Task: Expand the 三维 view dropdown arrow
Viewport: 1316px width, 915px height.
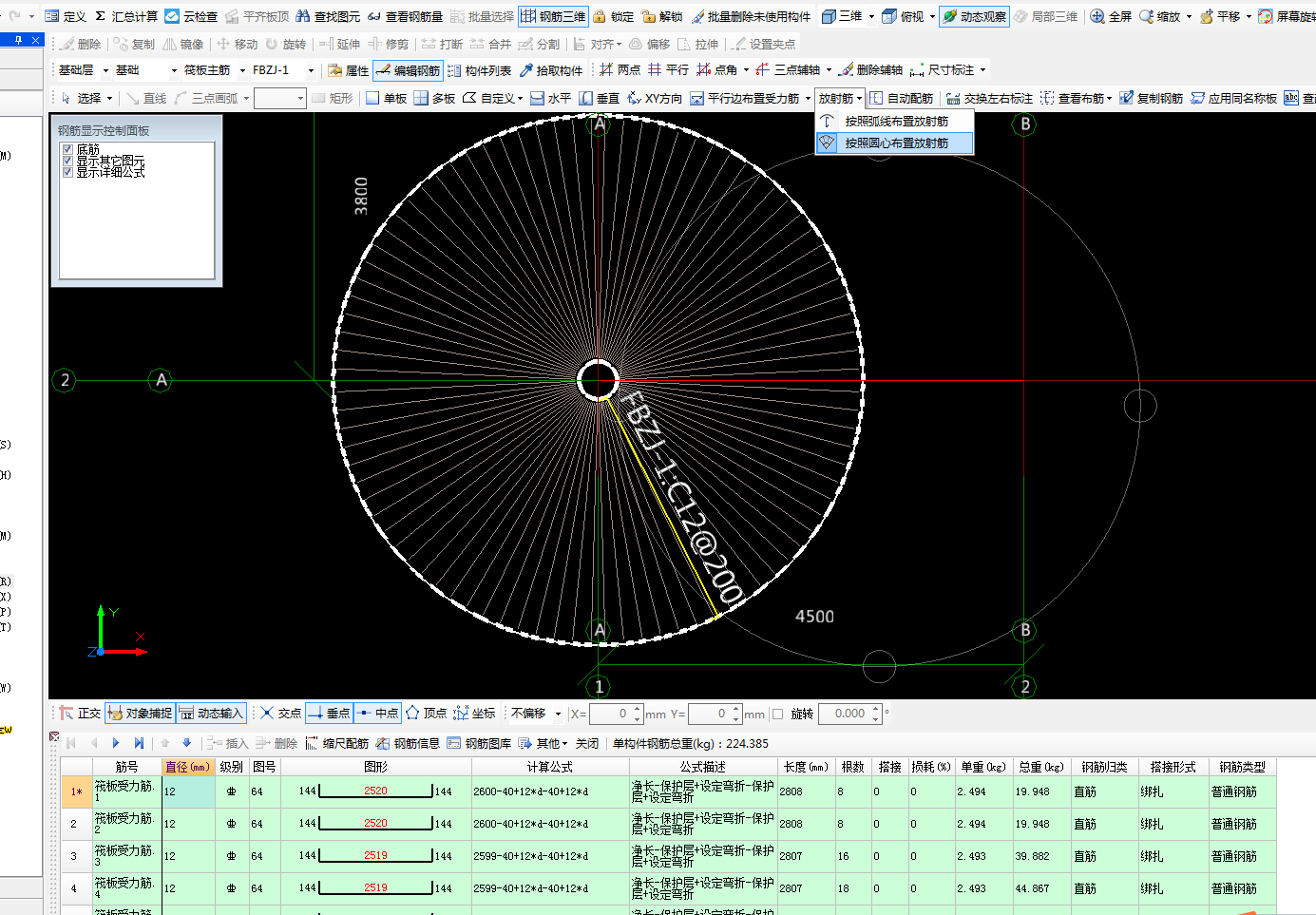Action: pos(871,16)
